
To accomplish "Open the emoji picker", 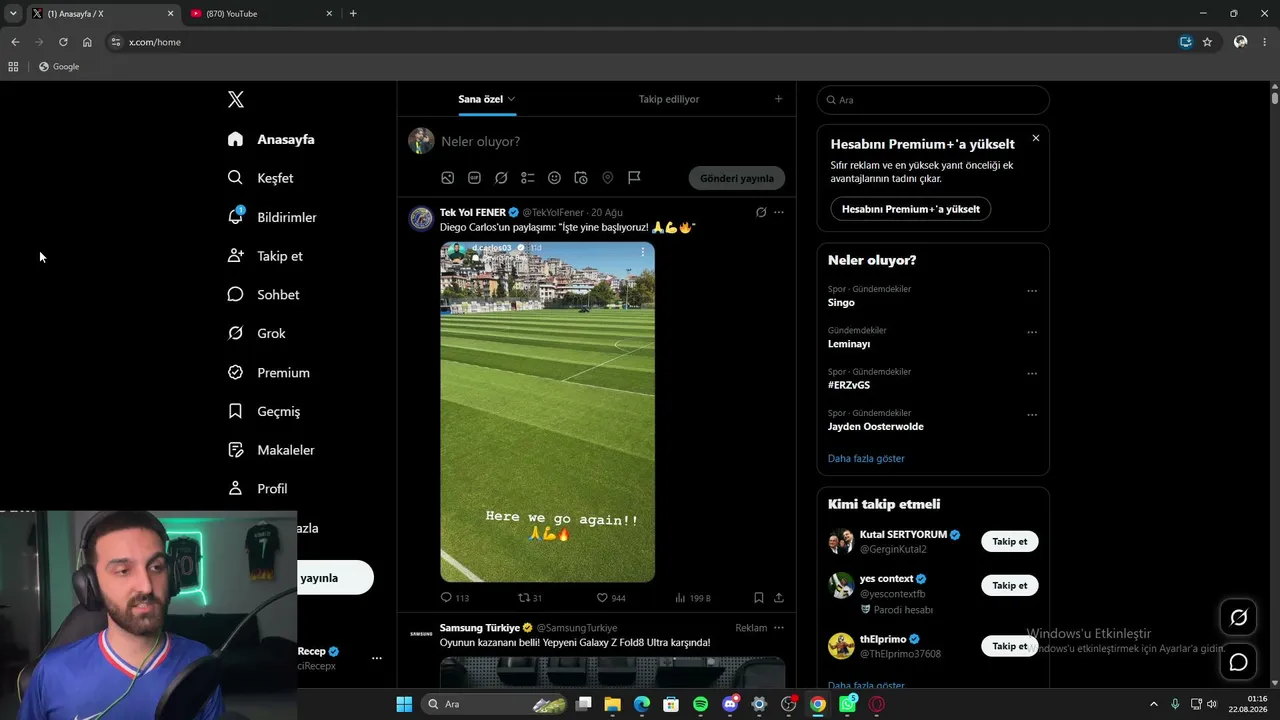I will click(554, 178).
